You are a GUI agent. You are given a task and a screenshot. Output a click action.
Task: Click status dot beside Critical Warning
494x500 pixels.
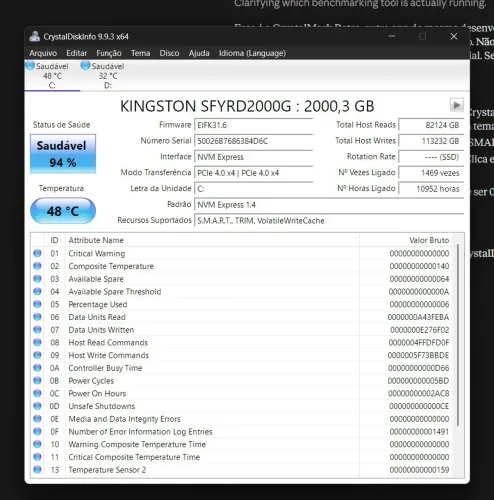pyautogui.click(x=37, y=253)
